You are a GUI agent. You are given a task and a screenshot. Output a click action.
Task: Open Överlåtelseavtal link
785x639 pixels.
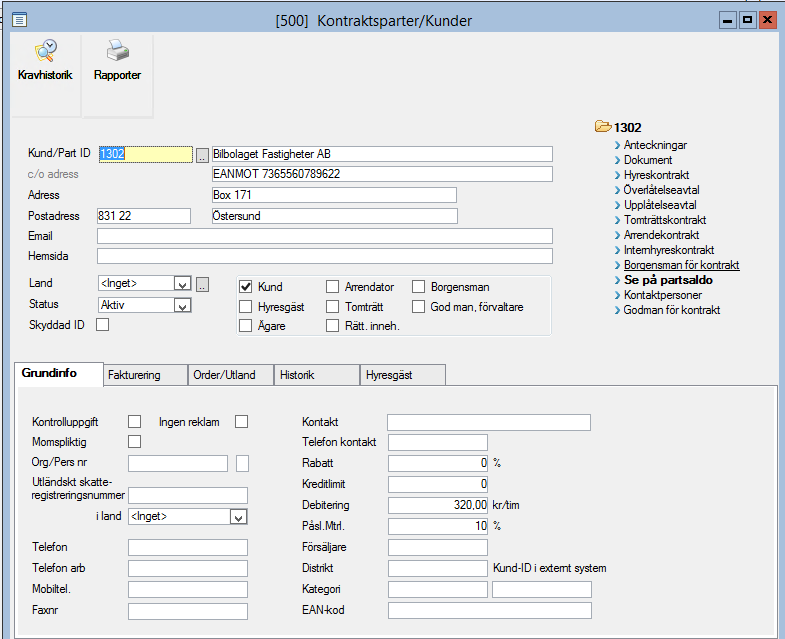(x=661, y=190)
